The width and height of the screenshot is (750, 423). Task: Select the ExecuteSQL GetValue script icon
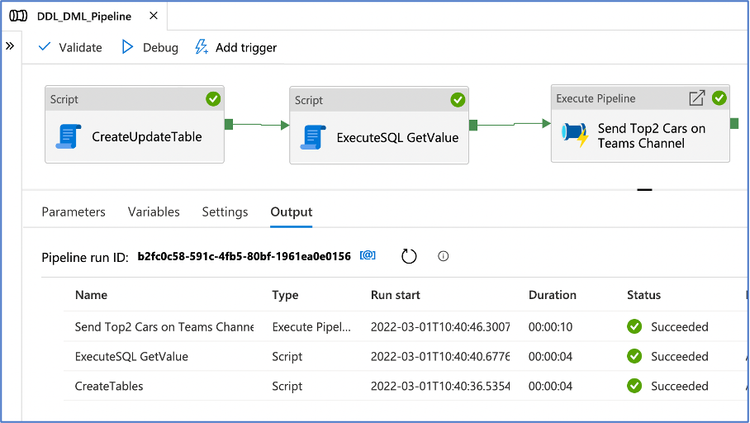tap(314, 137)
